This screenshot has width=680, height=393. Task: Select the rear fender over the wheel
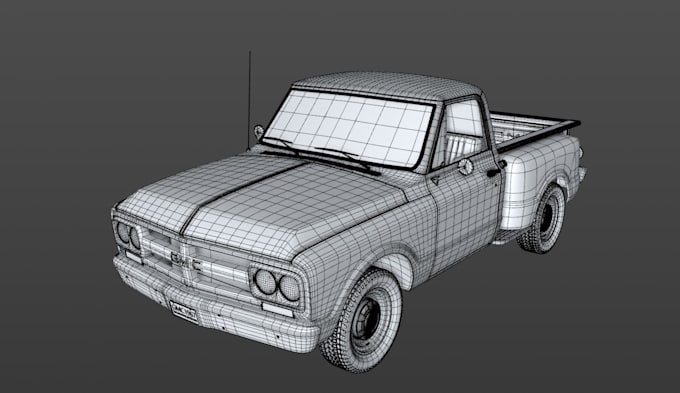tap(542, 180)
